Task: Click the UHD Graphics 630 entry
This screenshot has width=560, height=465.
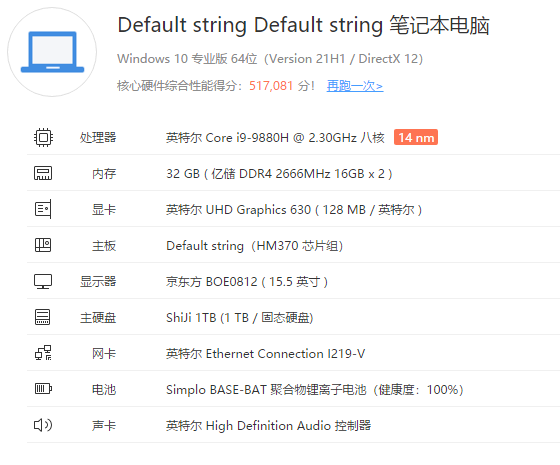Action: [x=294, y=210]
